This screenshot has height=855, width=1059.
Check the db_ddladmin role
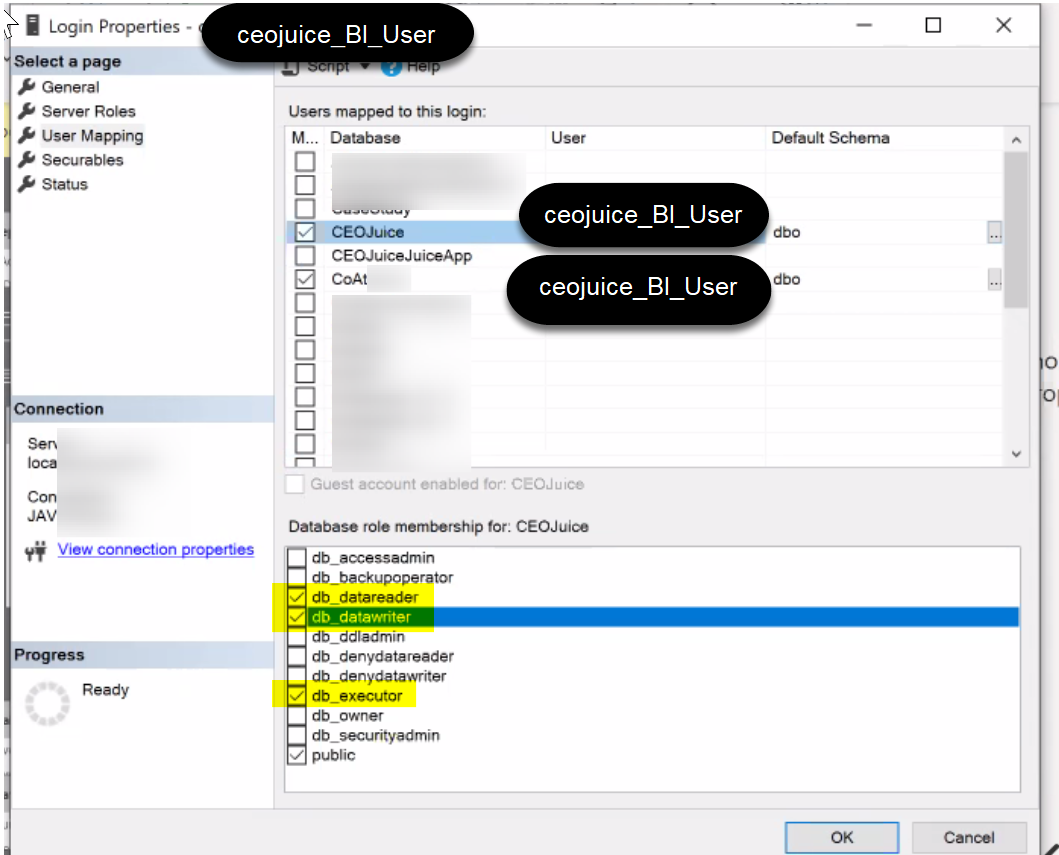[x=296, y=637]
